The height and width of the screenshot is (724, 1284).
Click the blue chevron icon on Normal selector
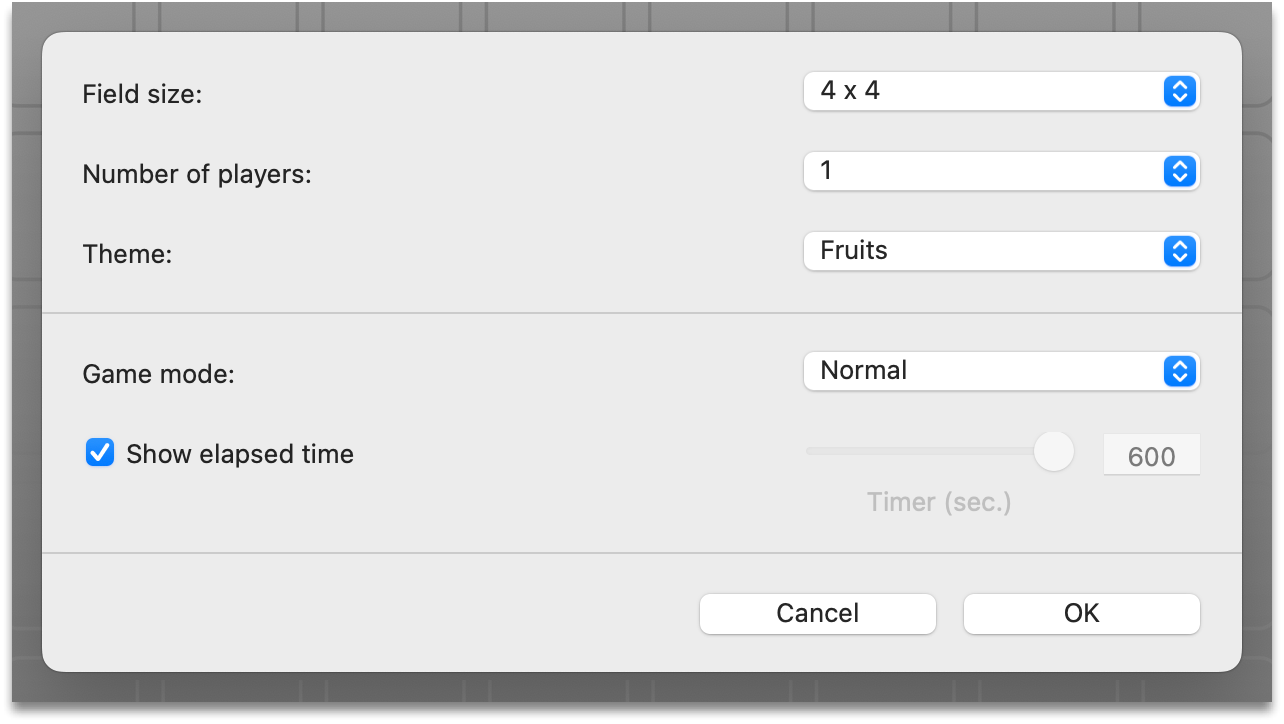click(x=1180, y=372)
